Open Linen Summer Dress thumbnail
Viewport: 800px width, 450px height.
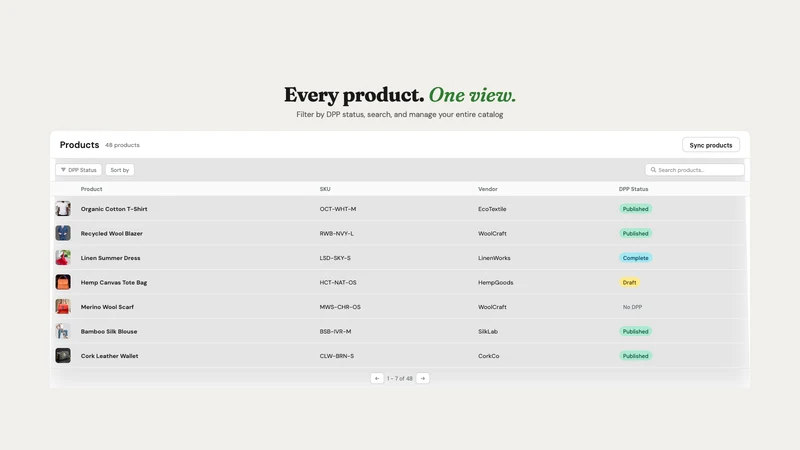click(63, 258)
